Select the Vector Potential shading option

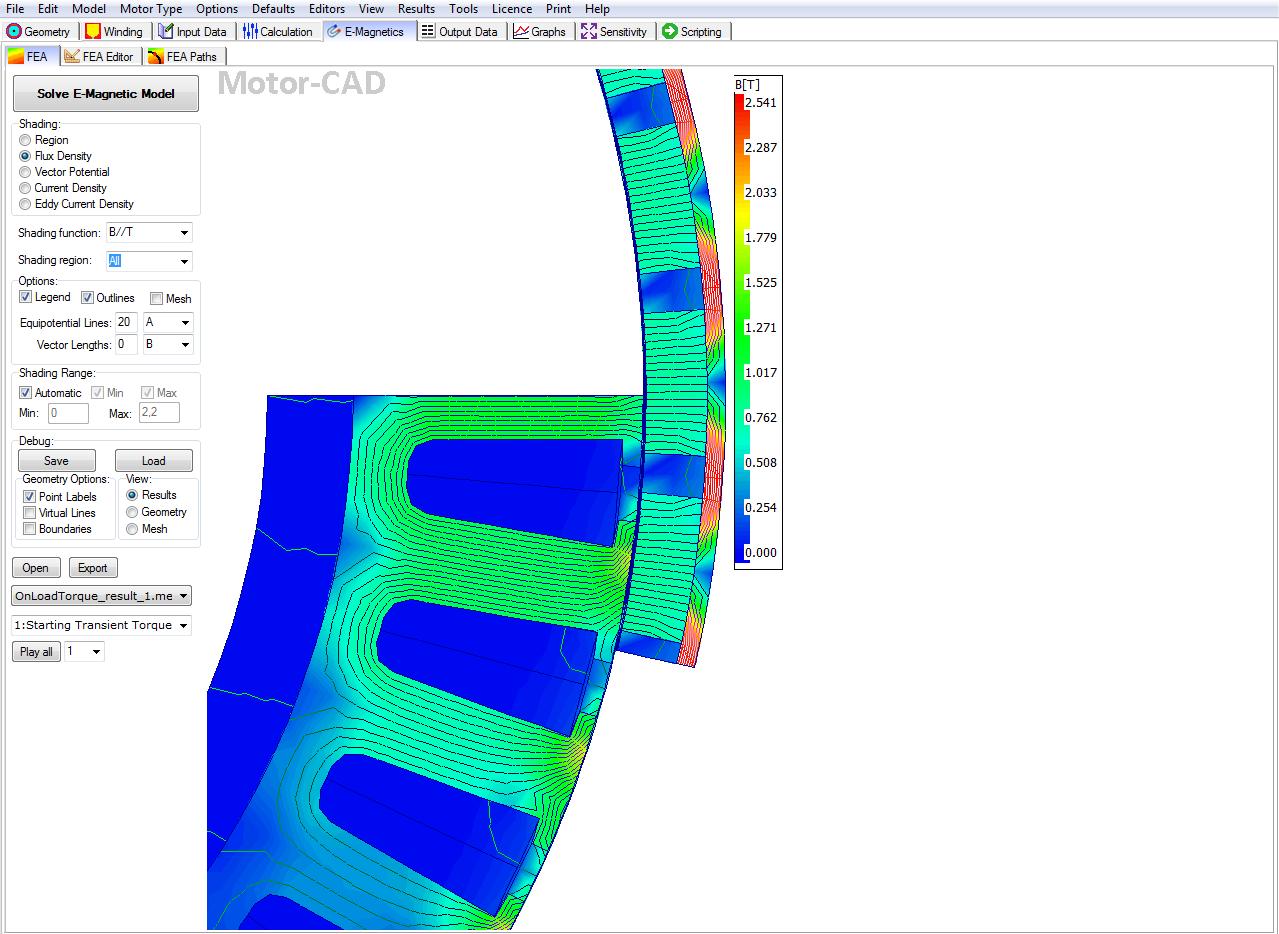tap(26, 172)
